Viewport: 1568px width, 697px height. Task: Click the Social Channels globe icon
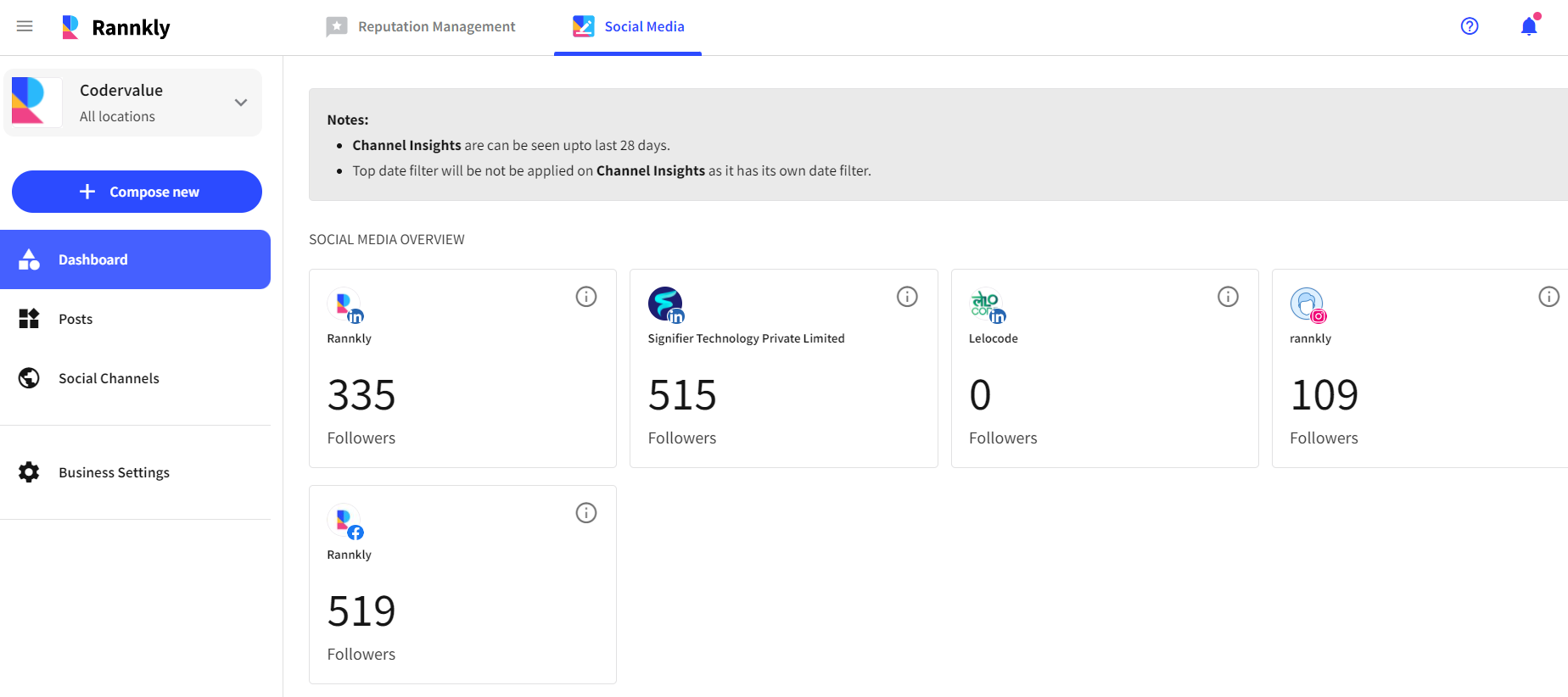(29, 378)
